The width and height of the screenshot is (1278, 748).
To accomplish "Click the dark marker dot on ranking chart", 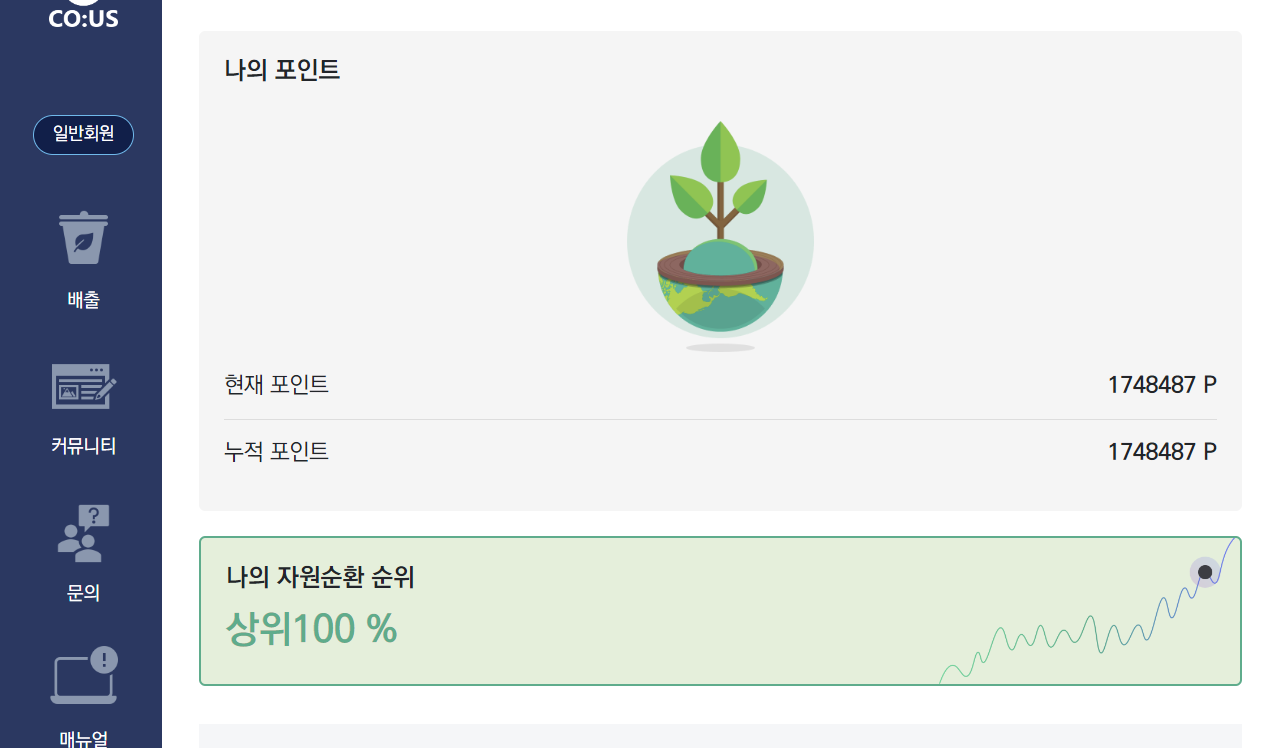I will coord(1205,572).
